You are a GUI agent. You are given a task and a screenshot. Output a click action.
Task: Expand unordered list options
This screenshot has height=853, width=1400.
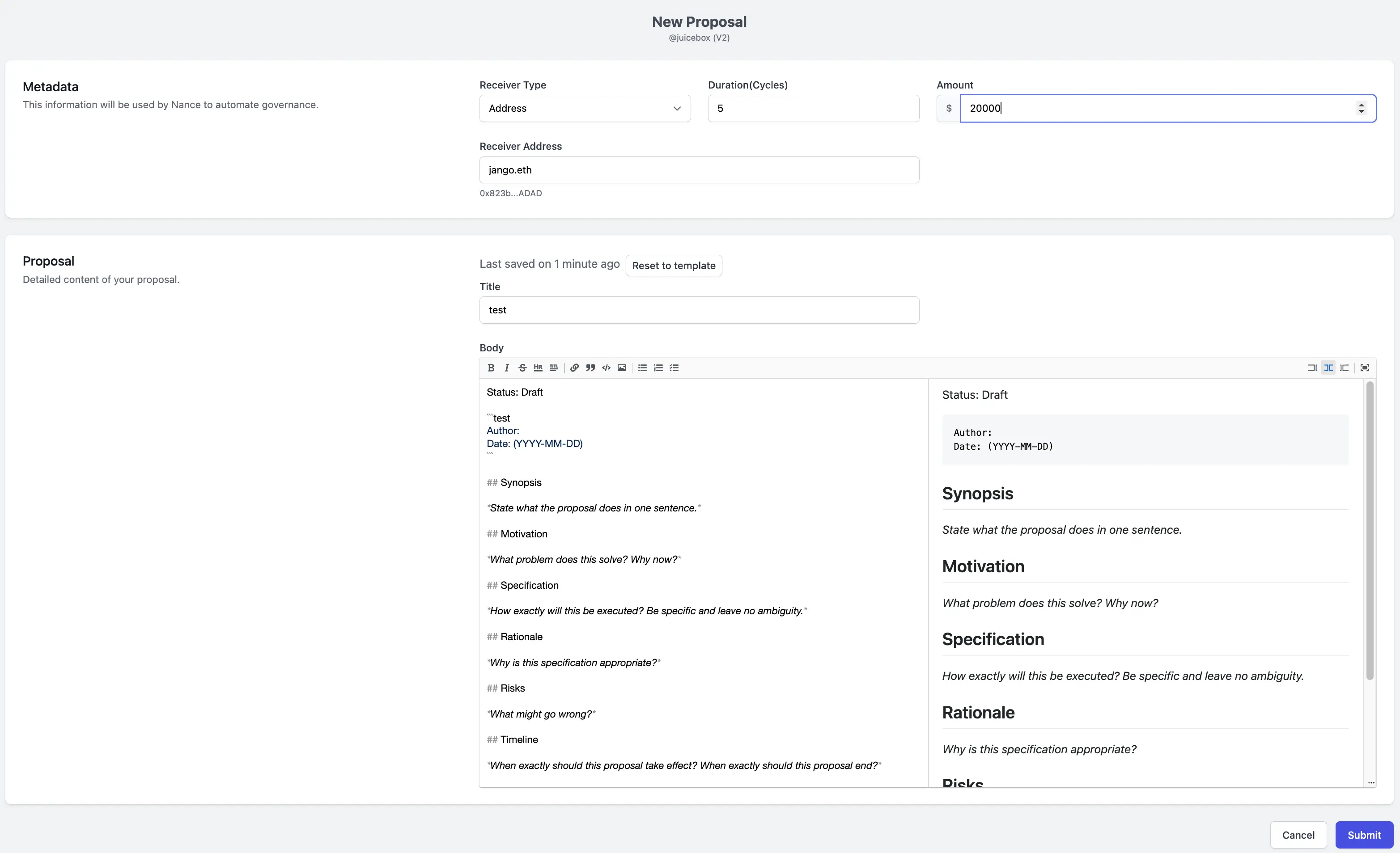pyautogui.click(x=642, y=368)
